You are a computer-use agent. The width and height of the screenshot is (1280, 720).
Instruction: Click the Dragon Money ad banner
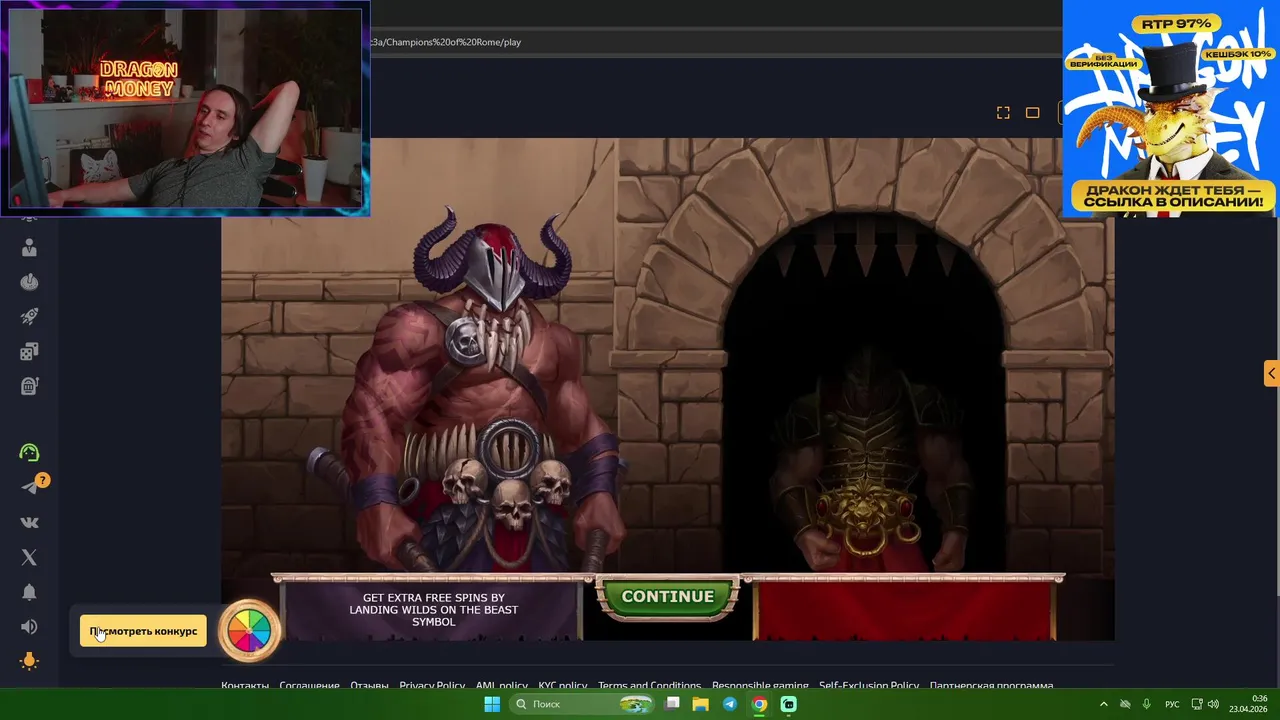[1171, 108]
